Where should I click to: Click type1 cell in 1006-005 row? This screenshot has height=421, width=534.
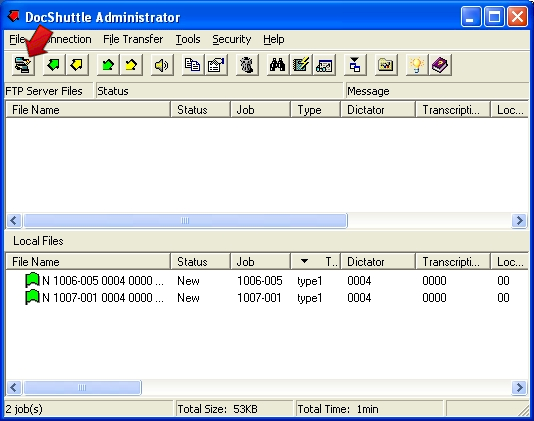(310, 281)
